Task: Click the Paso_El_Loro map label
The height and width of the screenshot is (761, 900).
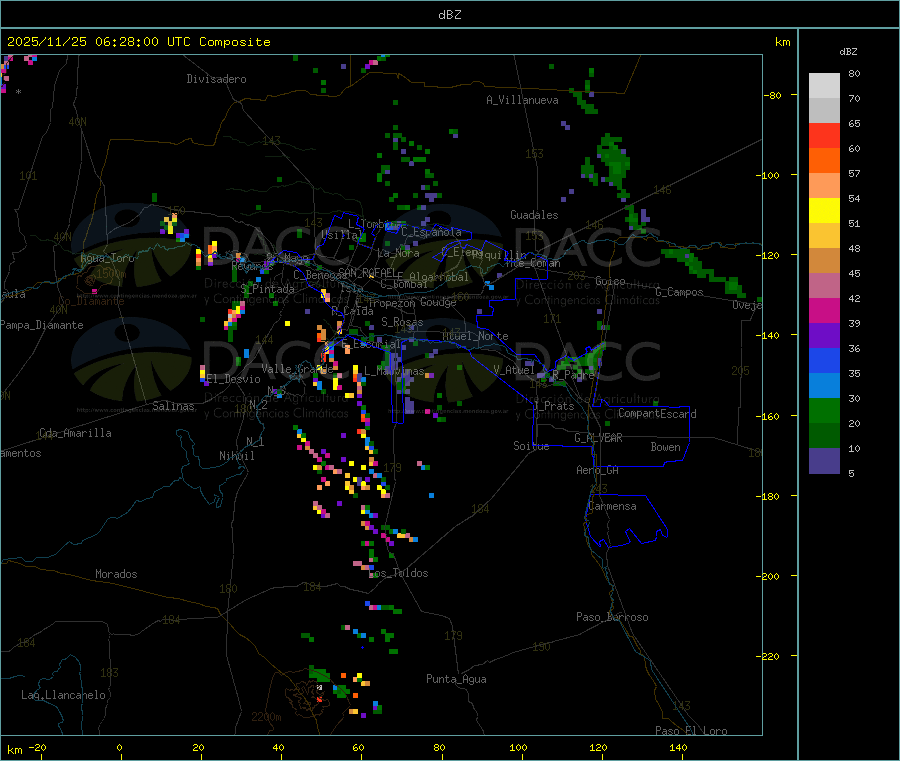Action: (x=691, y=731)
